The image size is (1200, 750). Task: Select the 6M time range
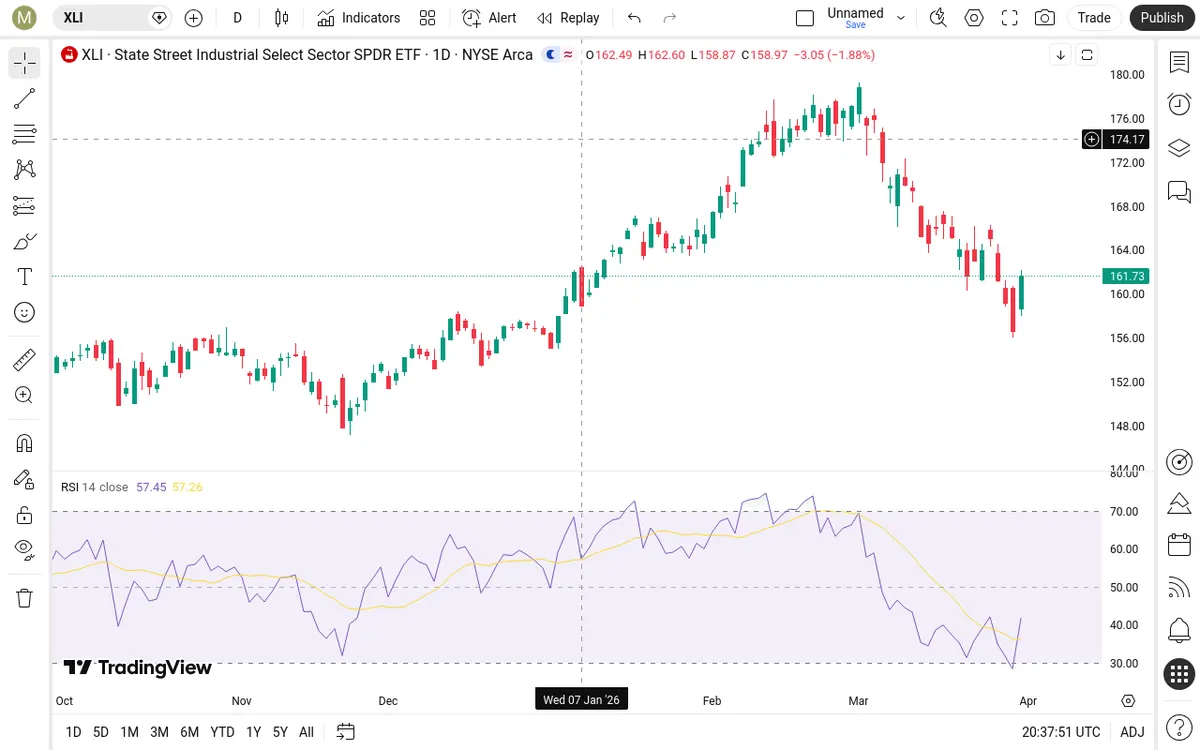[x=190, y=732]
